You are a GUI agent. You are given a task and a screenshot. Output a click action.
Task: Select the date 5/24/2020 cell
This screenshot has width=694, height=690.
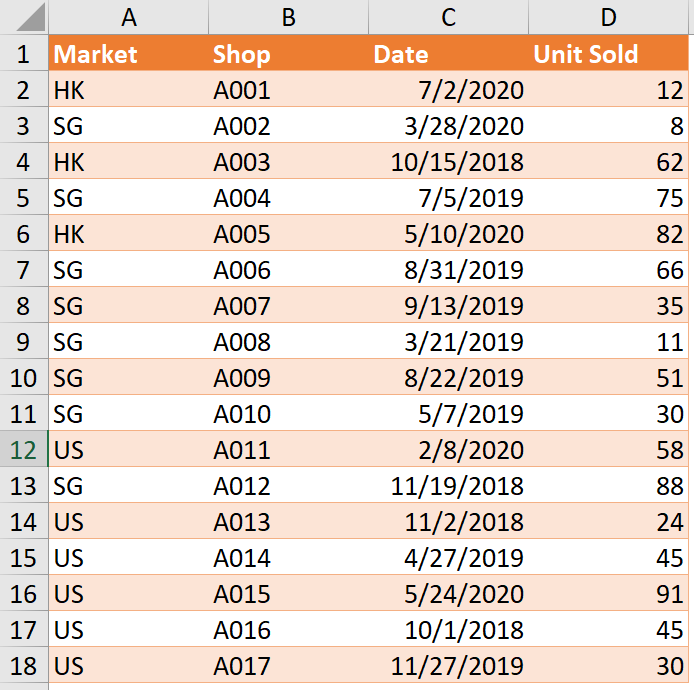(x=448, y=594)
